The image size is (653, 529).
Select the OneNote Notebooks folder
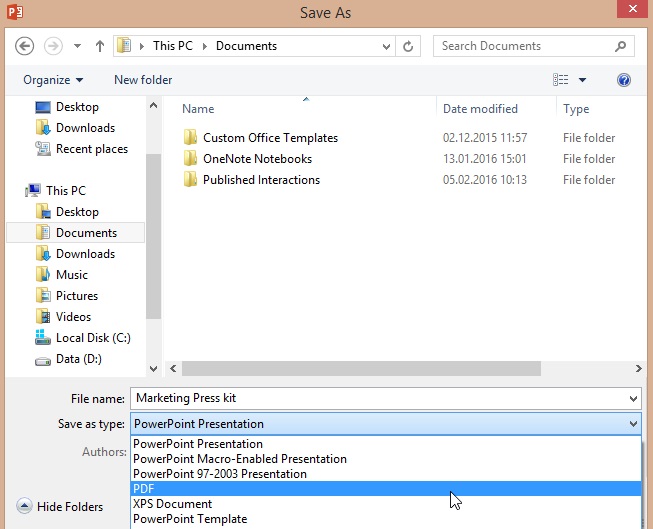click(x=257, y=159)
